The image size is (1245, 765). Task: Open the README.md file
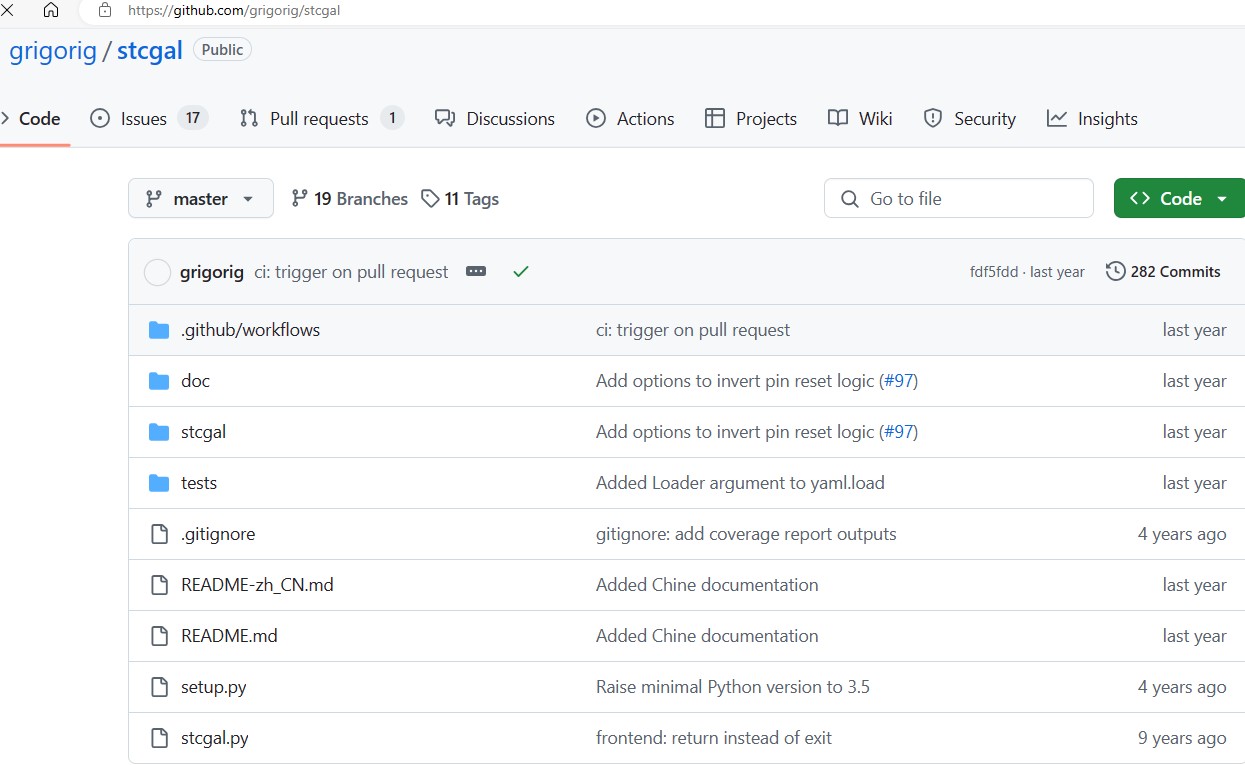click(x=229, y=636)
